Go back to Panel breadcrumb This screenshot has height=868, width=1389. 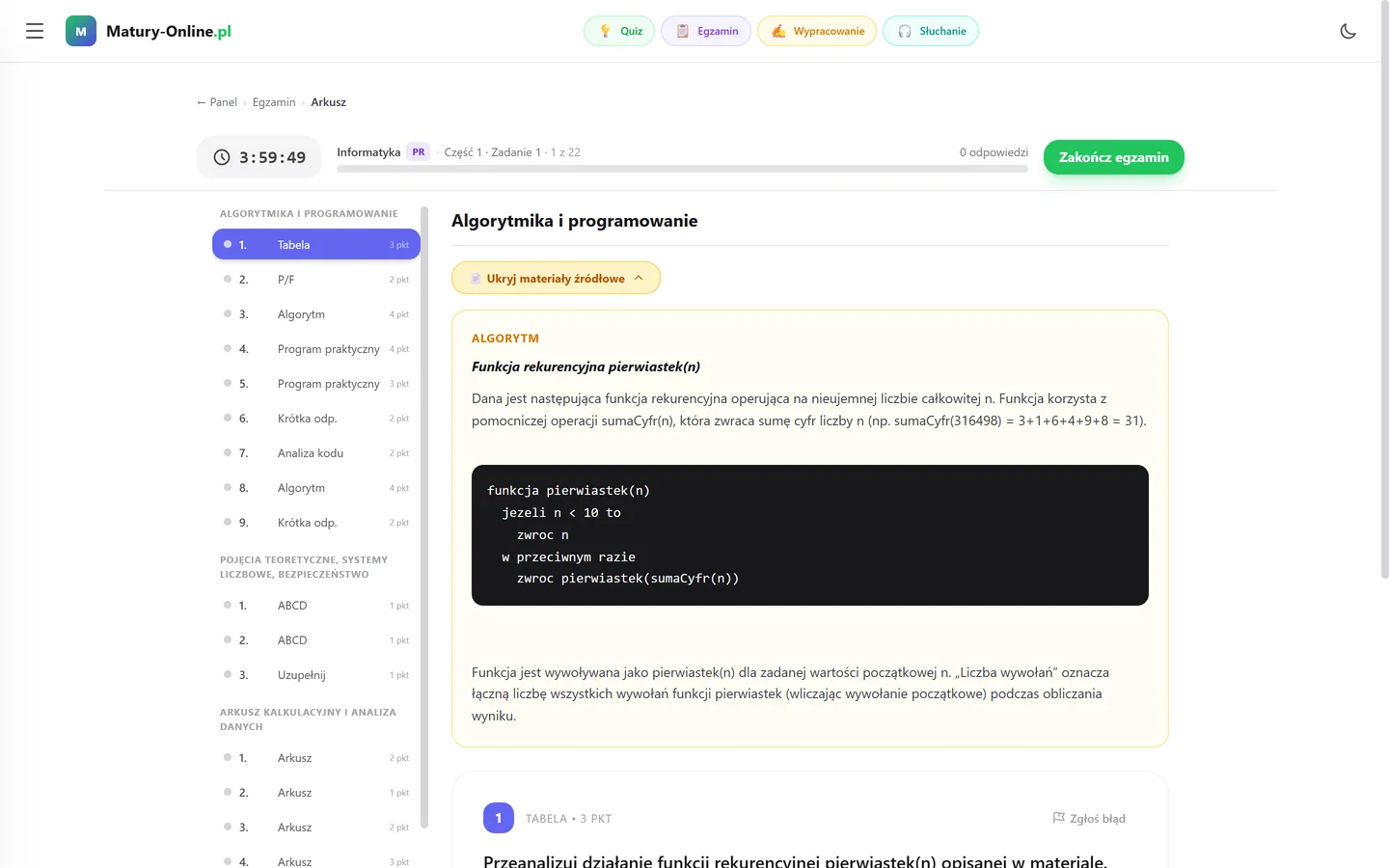pyautogui.click(x=217, y=102)
